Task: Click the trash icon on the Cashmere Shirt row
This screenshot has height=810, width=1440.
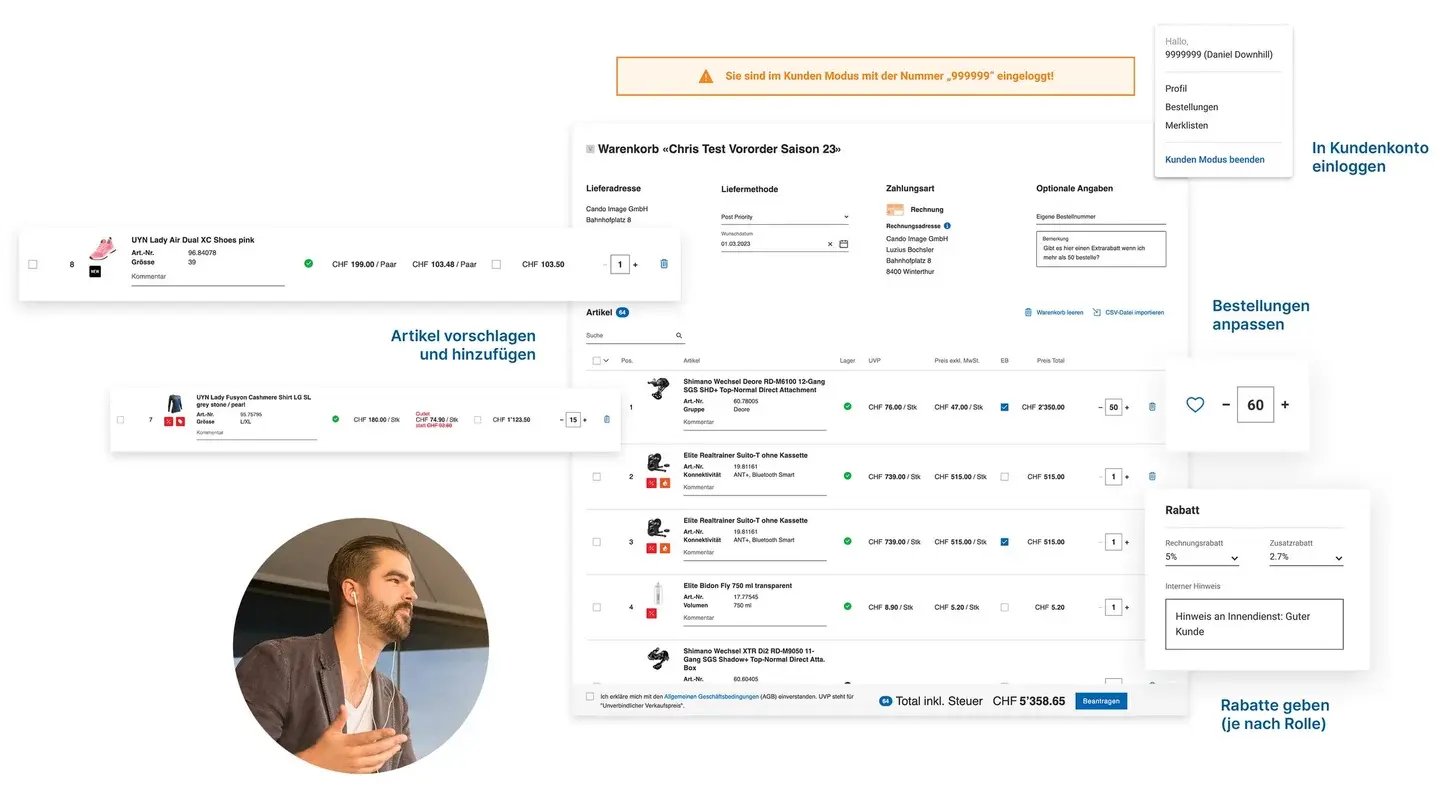Action: tap(606, 420)
